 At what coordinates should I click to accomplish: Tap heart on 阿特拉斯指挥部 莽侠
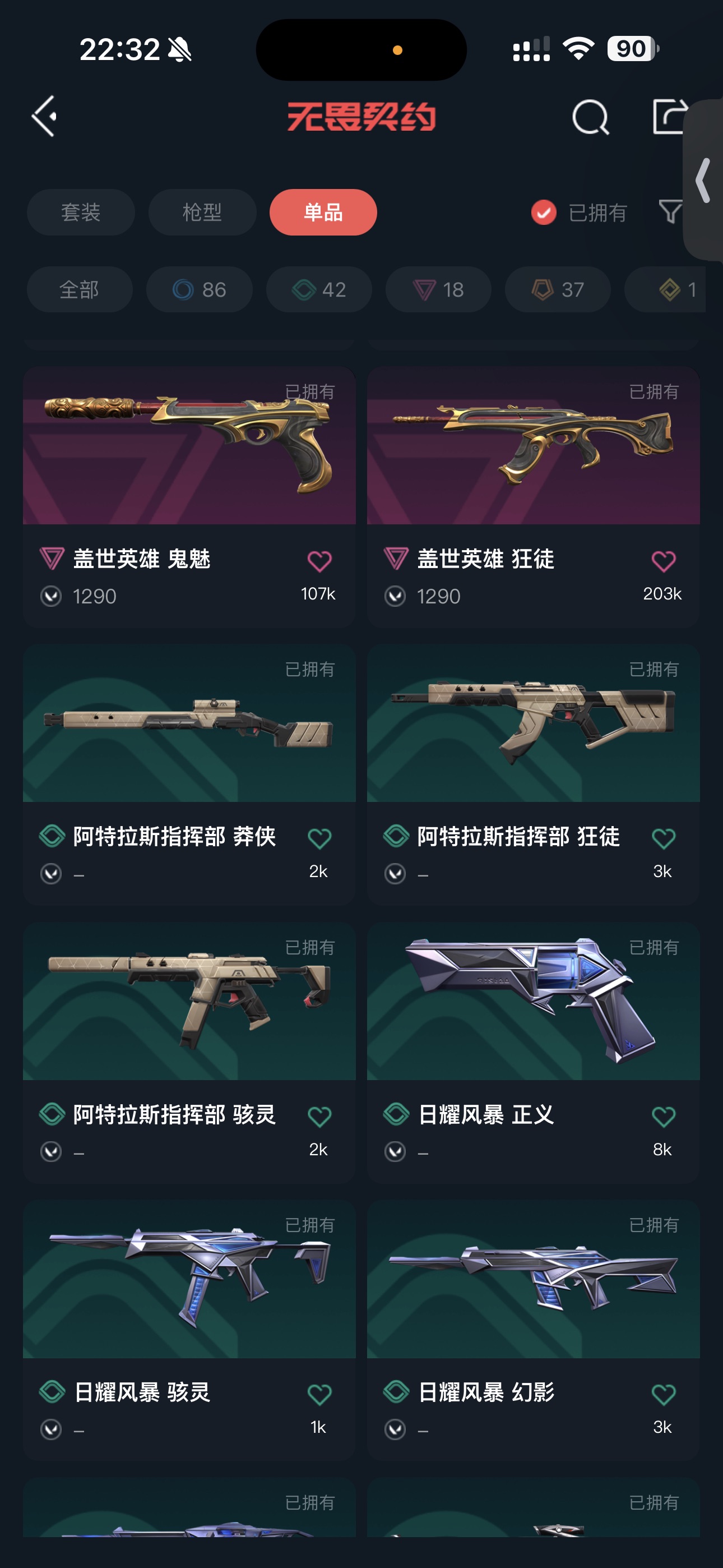tap(319, 839)
